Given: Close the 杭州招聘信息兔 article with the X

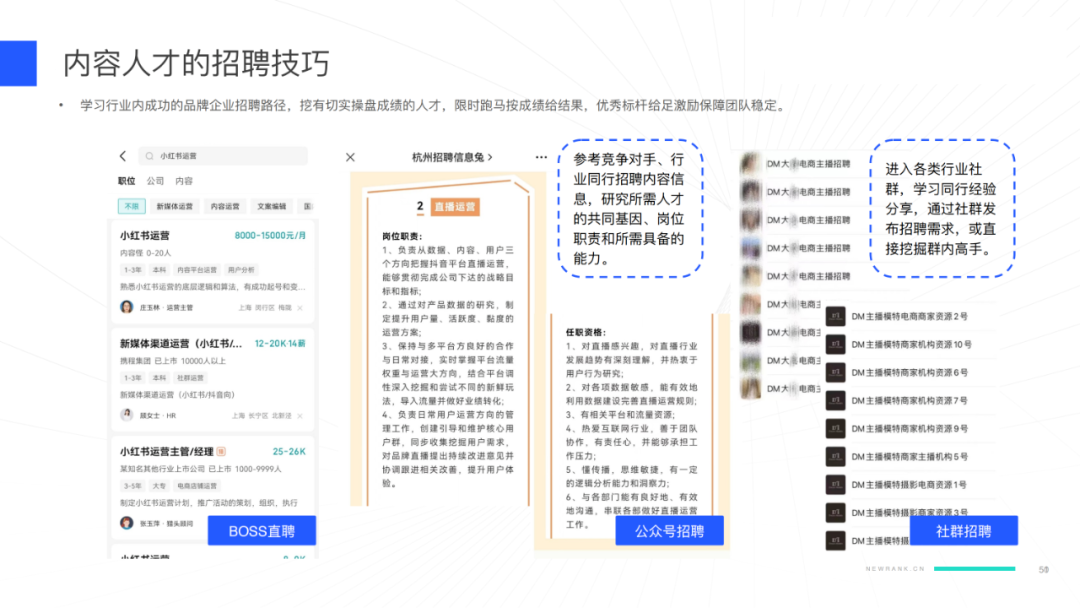Looking at the screenshot, I should (351, 157).
